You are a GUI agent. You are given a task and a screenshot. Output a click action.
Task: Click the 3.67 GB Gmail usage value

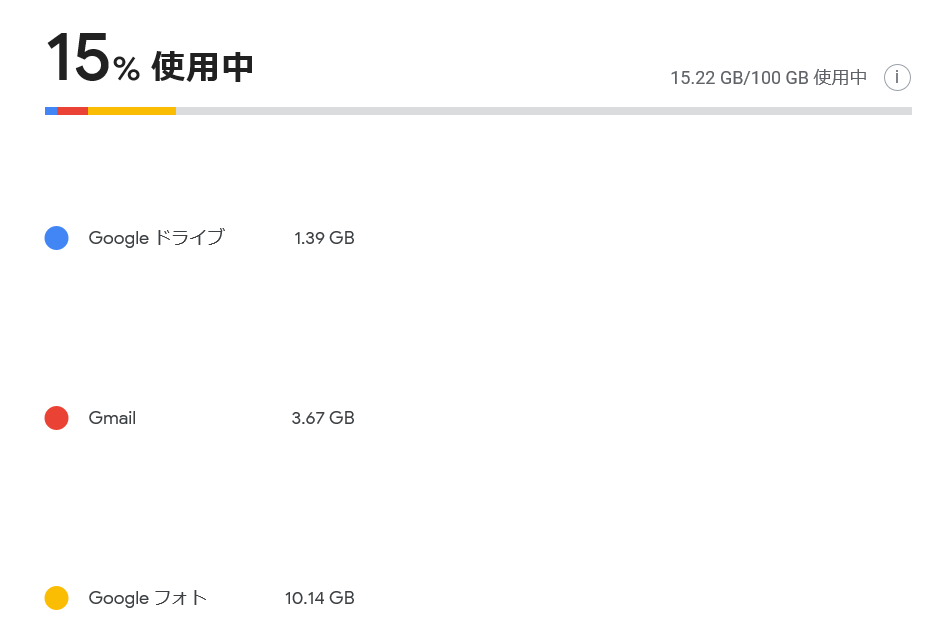click(323, 418)
